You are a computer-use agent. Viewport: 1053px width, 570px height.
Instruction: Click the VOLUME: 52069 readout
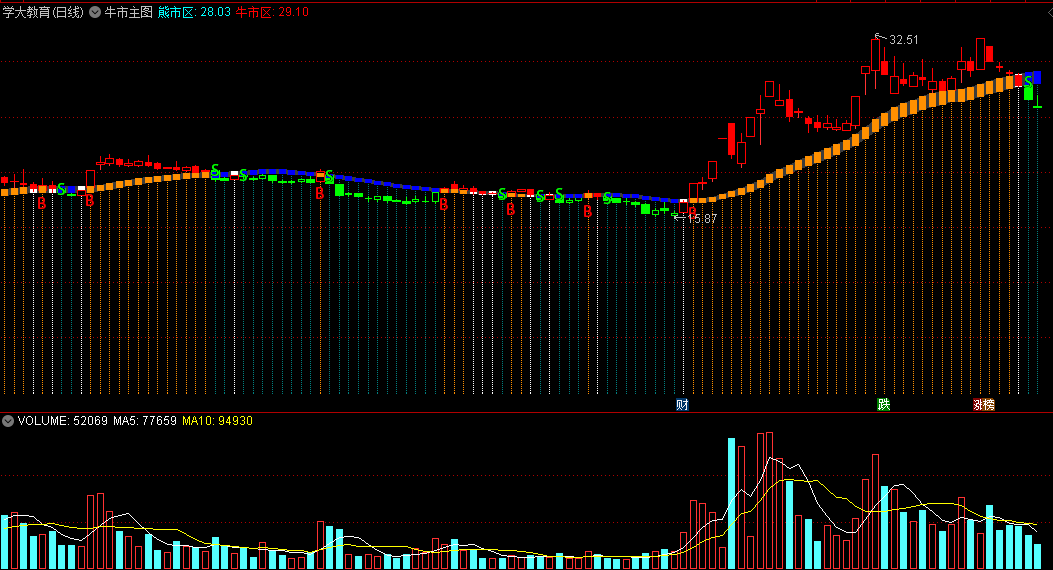click(62, 421)
